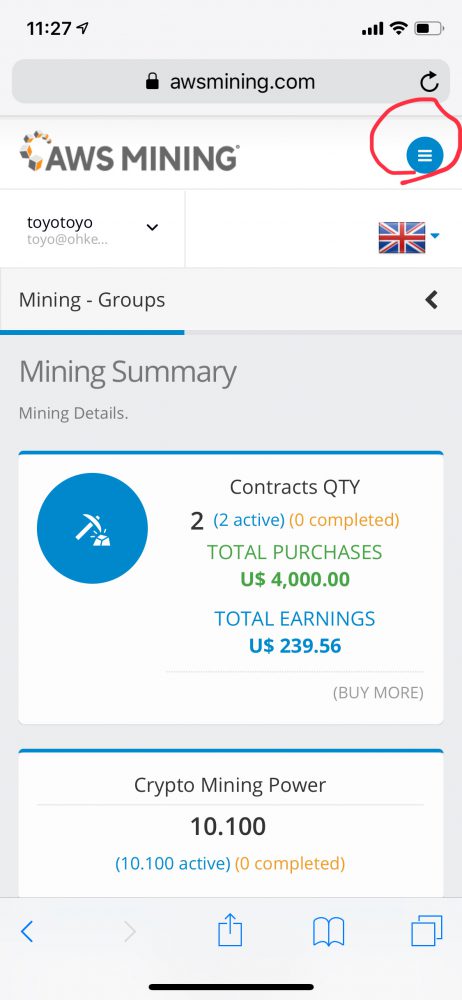Tap the Safari forward arrow
Image resolution: width=462 pixels, height=1000 pixels.
(130, 932)
